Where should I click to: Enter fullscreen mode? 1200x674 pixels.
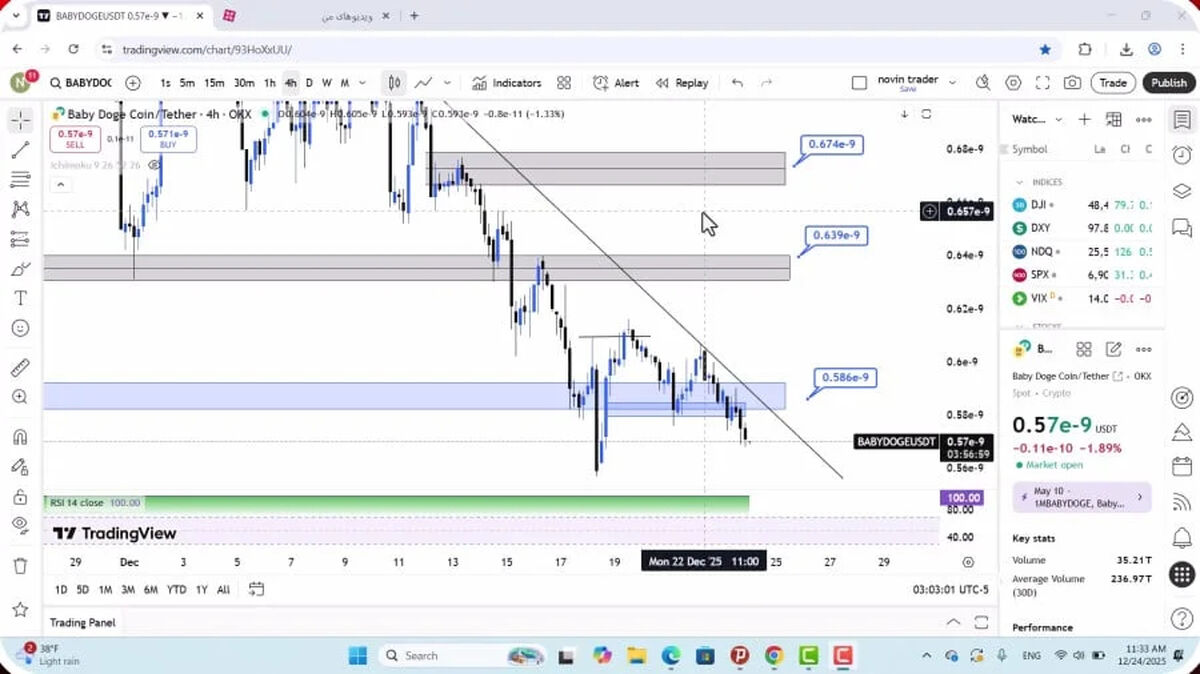pyautogui.click(x=1042, y=83)
